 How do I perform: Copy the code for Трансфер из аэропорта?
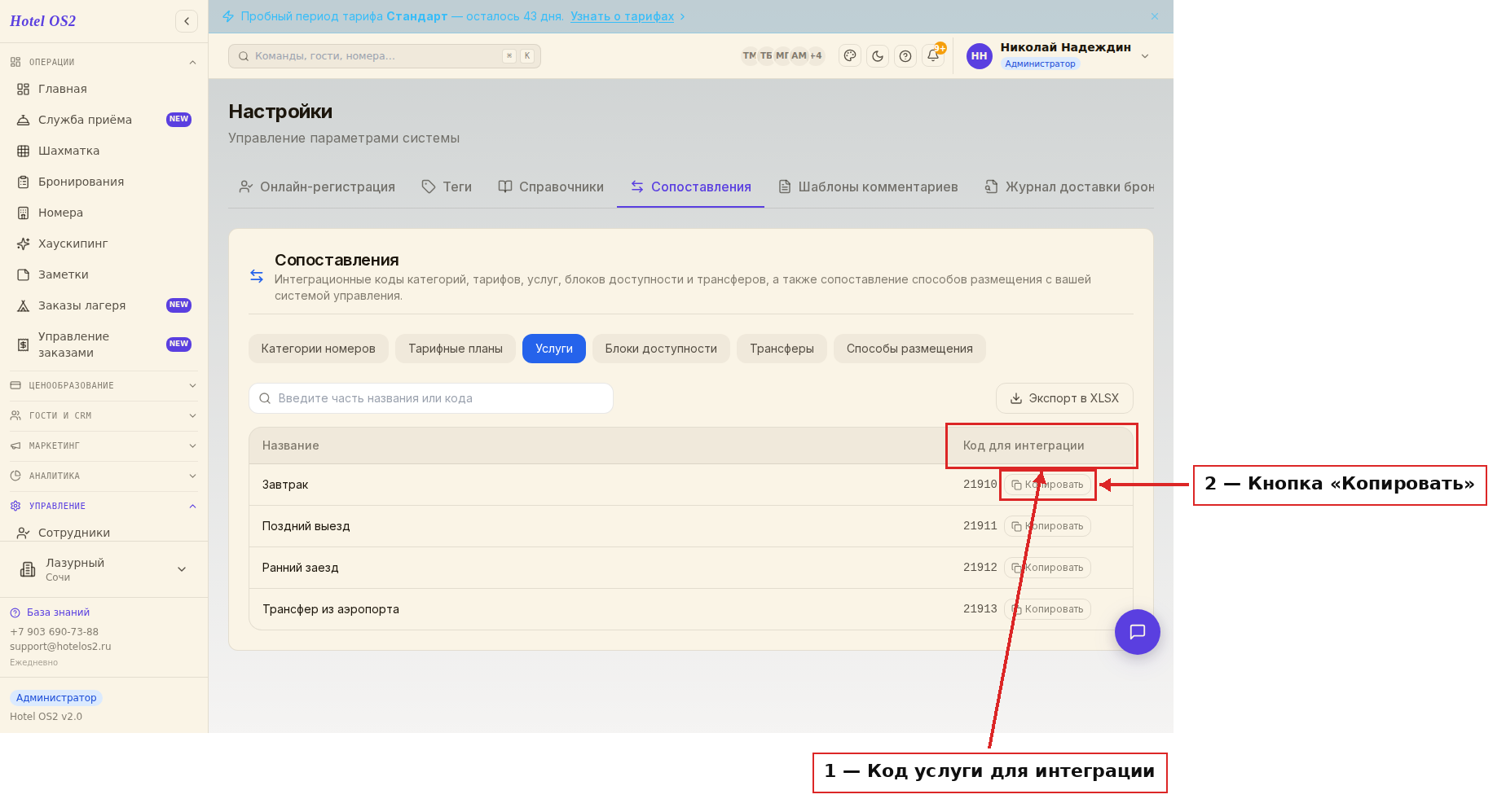pos(1047,609)
